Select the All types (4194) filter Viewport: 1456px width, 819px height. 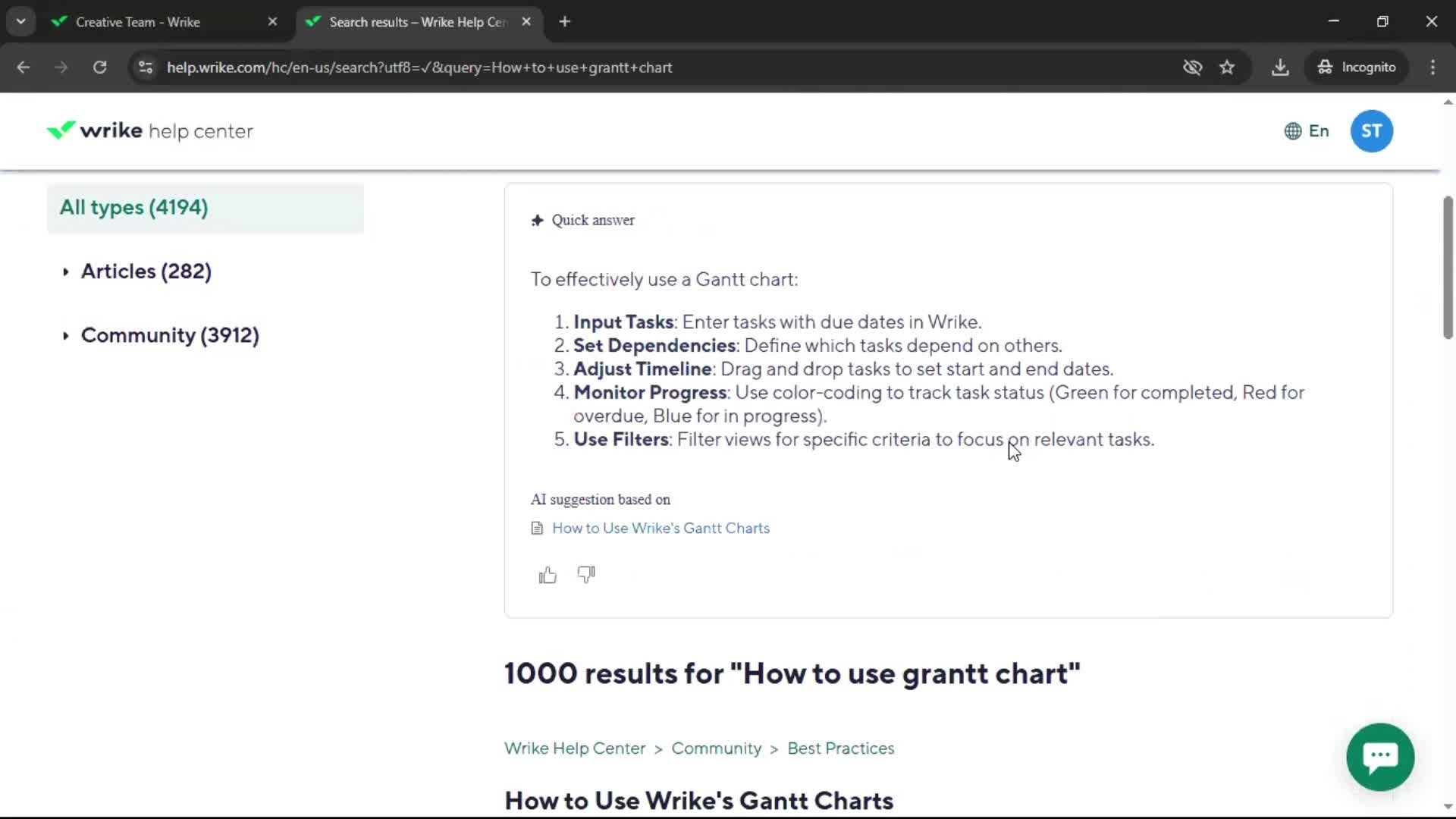(x=206, y=208)
